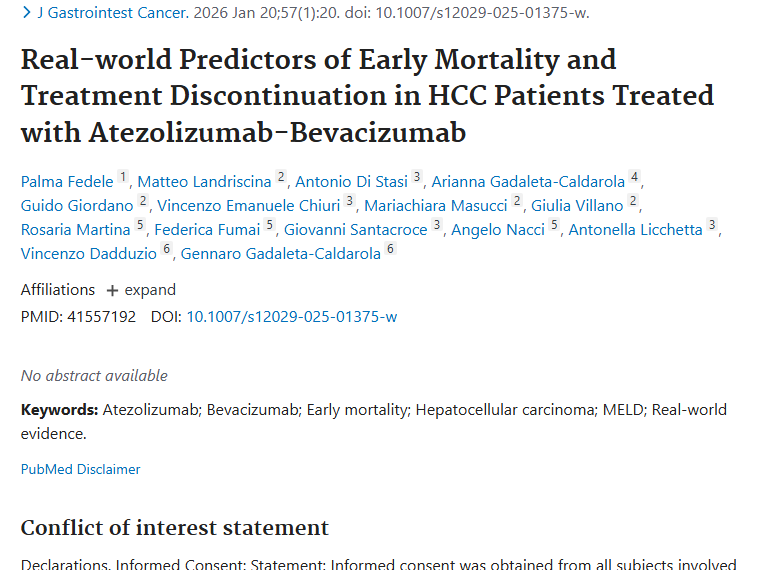Click author Antonella Licchetta

pyautogui.click(x=635, y=229)
